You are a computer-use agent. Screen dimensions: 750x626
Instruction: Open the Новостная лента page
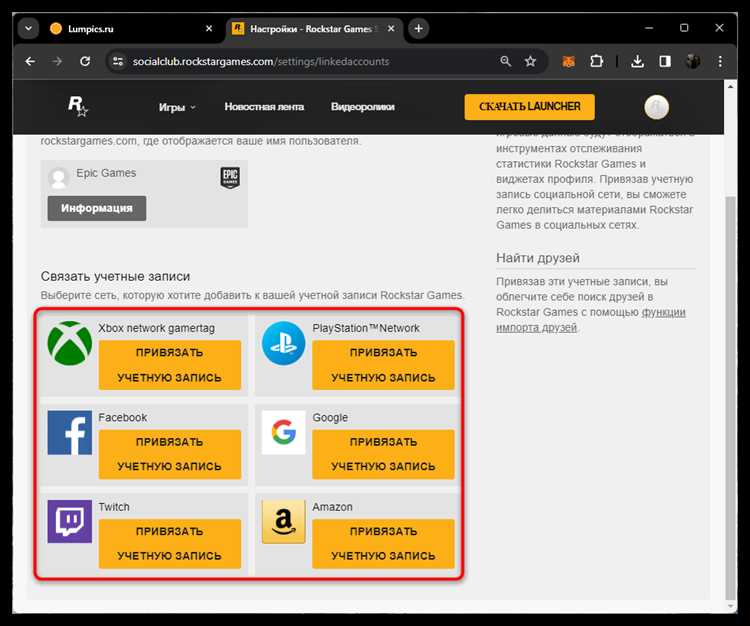pyautogui.click(x=264, y=107)
